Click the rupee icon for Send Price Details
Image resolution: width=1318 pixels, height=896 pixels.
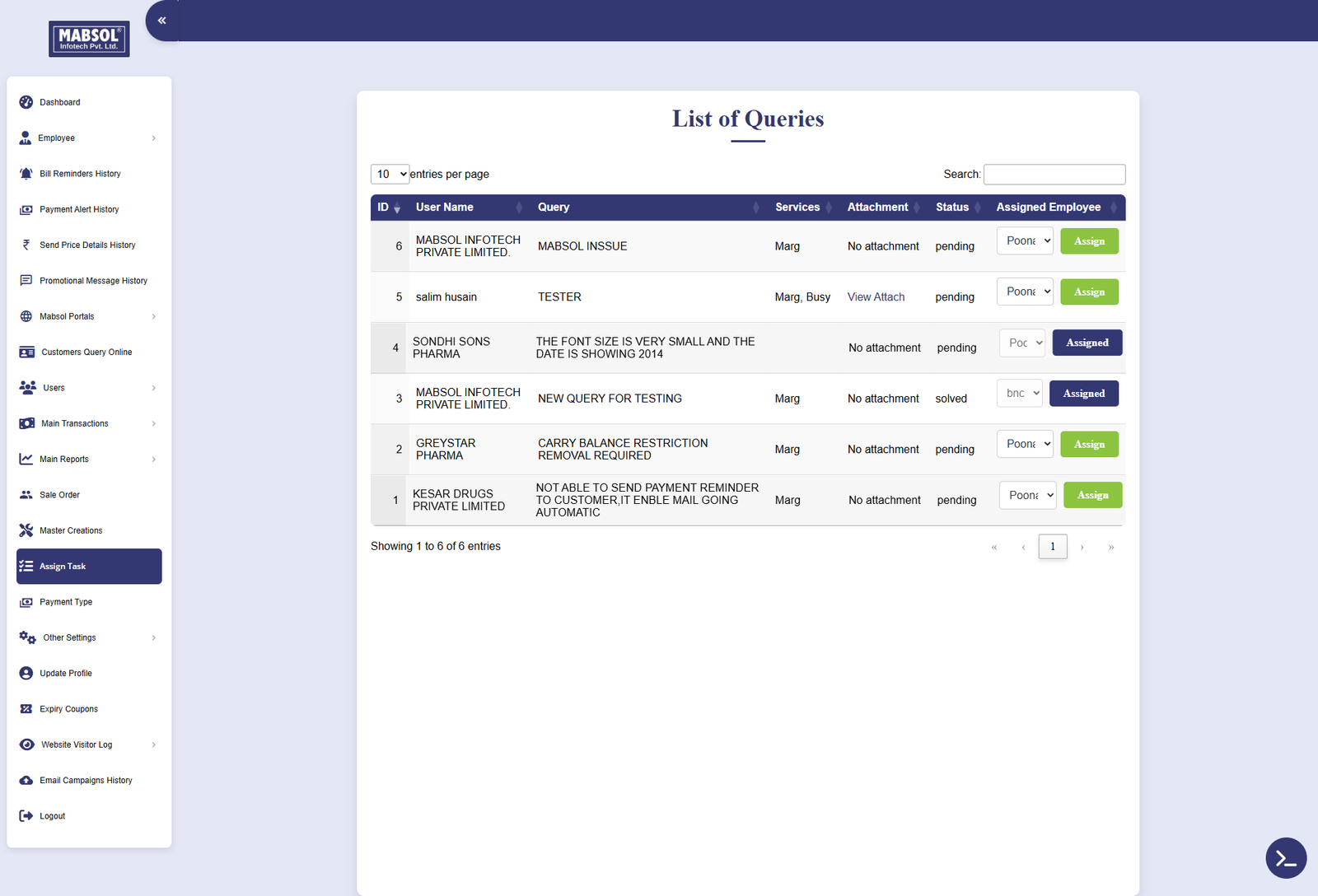(x=26, y=245)
